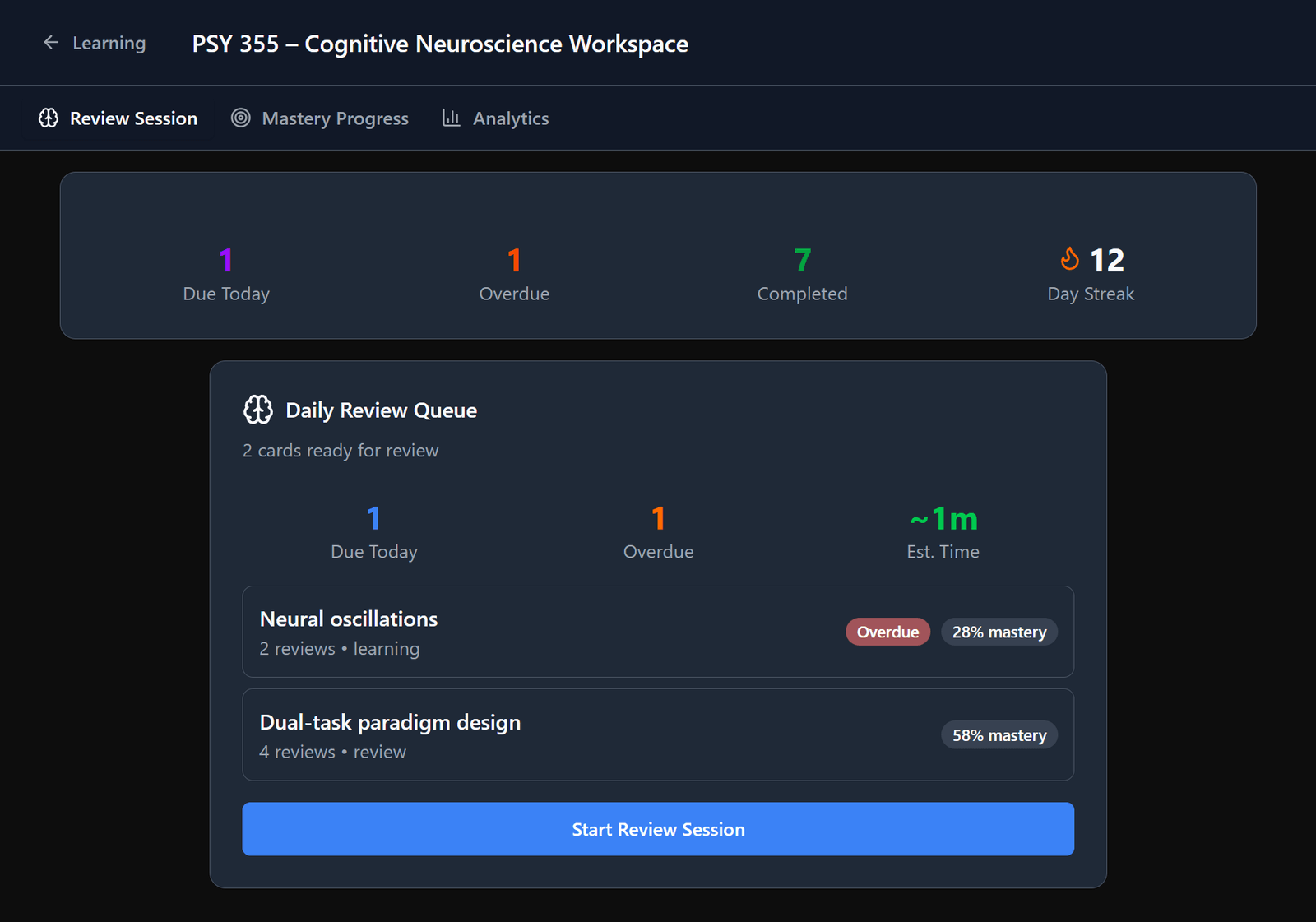Click the Completed label
Screen dimensions: 1316x922
coord(803,294)
